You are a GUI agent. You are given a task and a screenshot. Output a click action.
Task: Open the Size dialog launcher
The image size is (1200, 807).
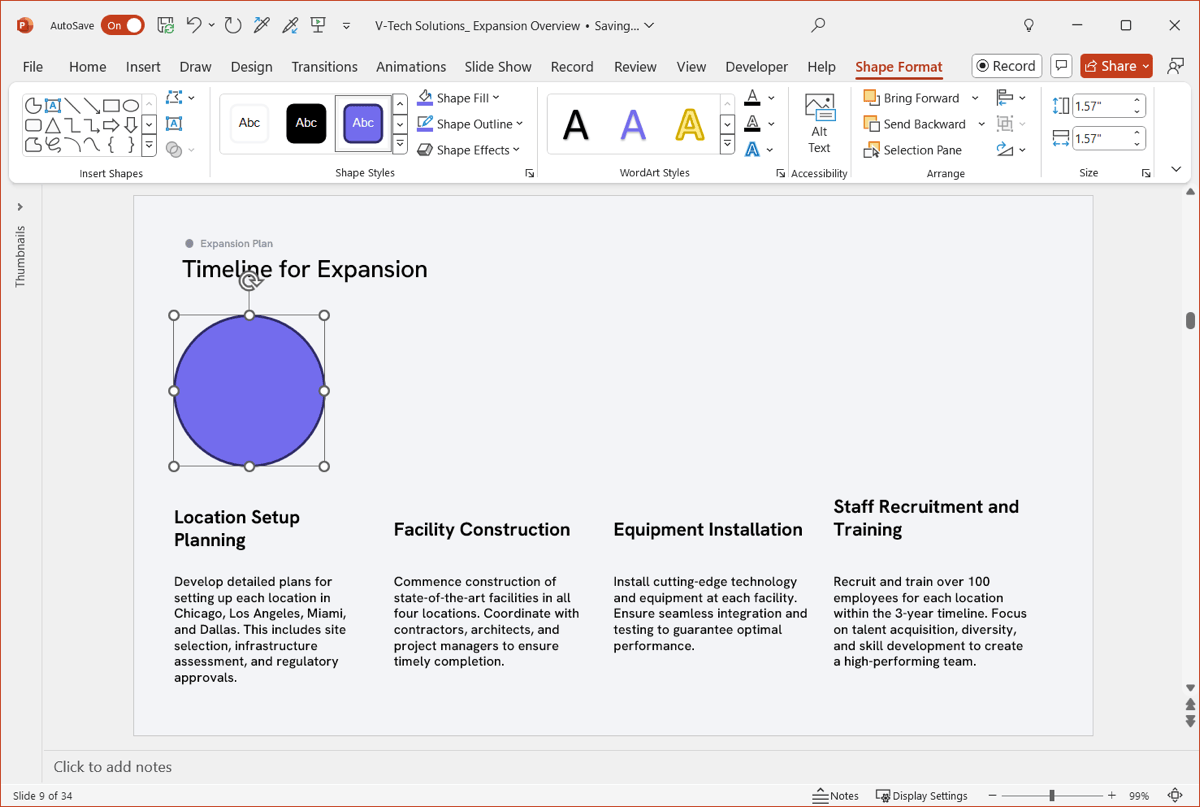click(1146, 174)
